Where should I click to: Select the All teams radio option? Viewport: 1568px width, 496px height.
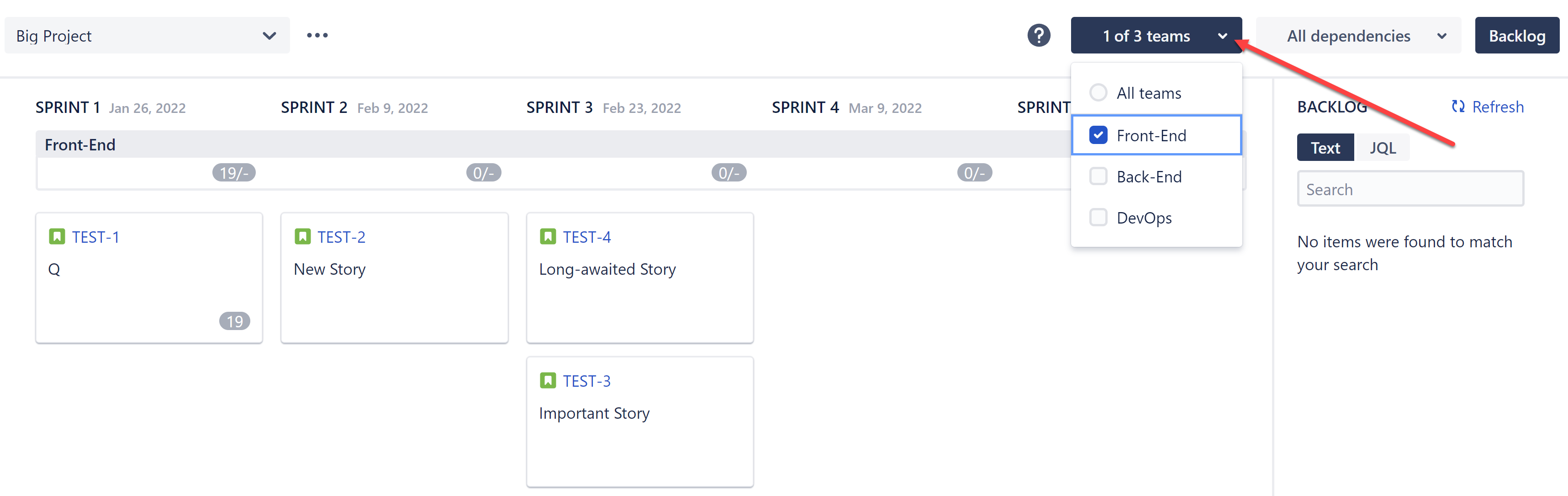pyautogui.click(x=1098, y=93)
